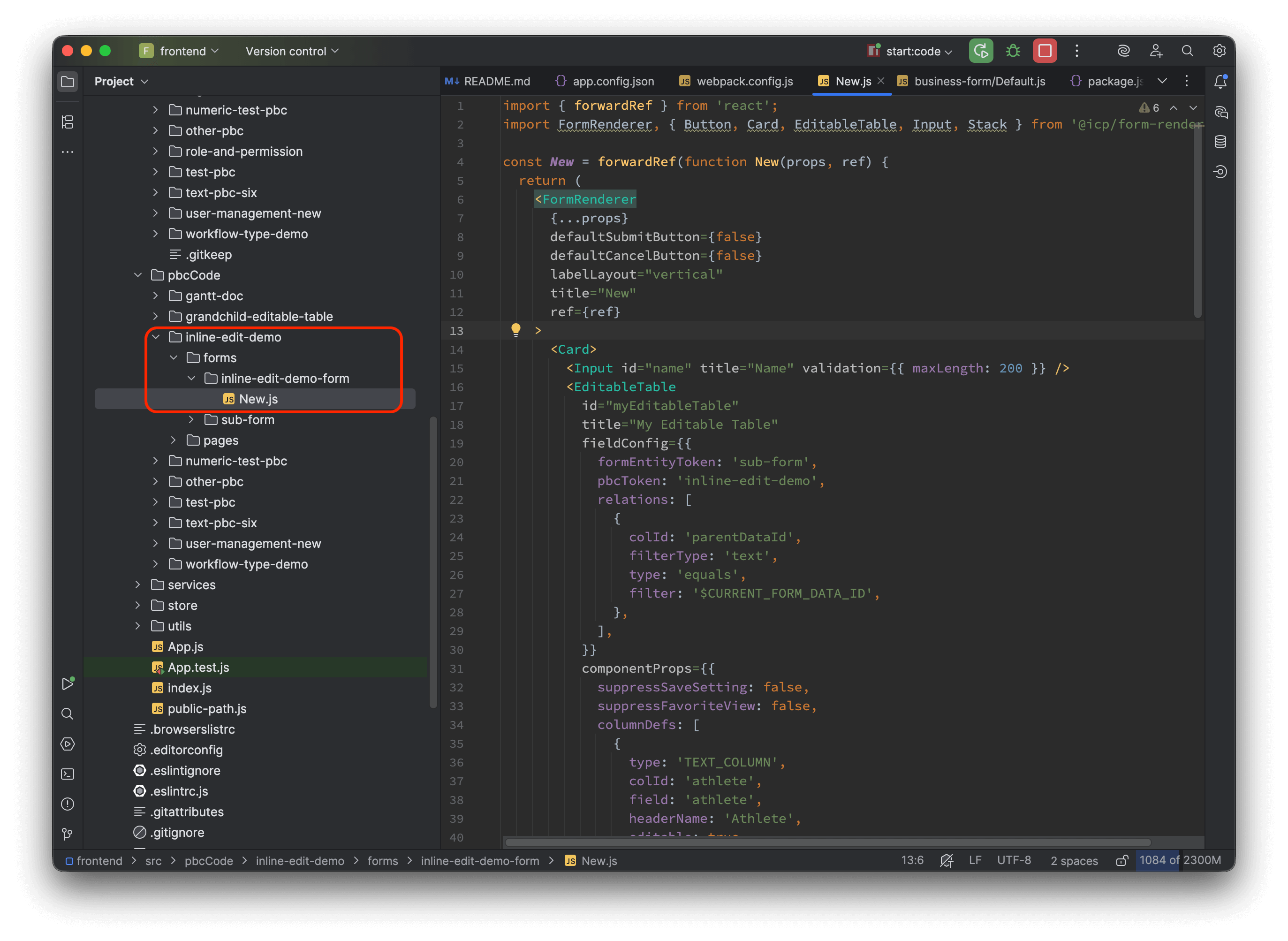1288x941 pixels.
Task: Click the warnings indicator showing 6
Action: 1149,108
